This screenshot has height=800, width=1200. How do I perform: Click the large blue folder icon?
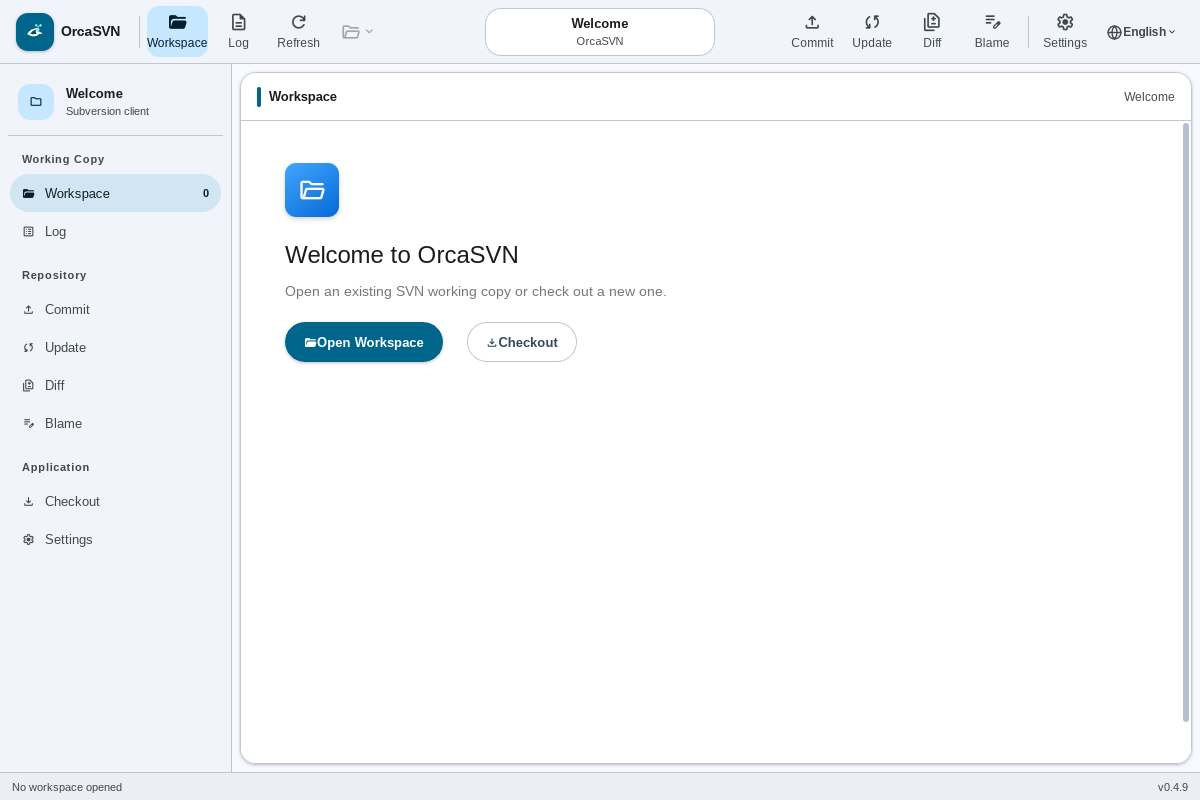tap(312, 190)
